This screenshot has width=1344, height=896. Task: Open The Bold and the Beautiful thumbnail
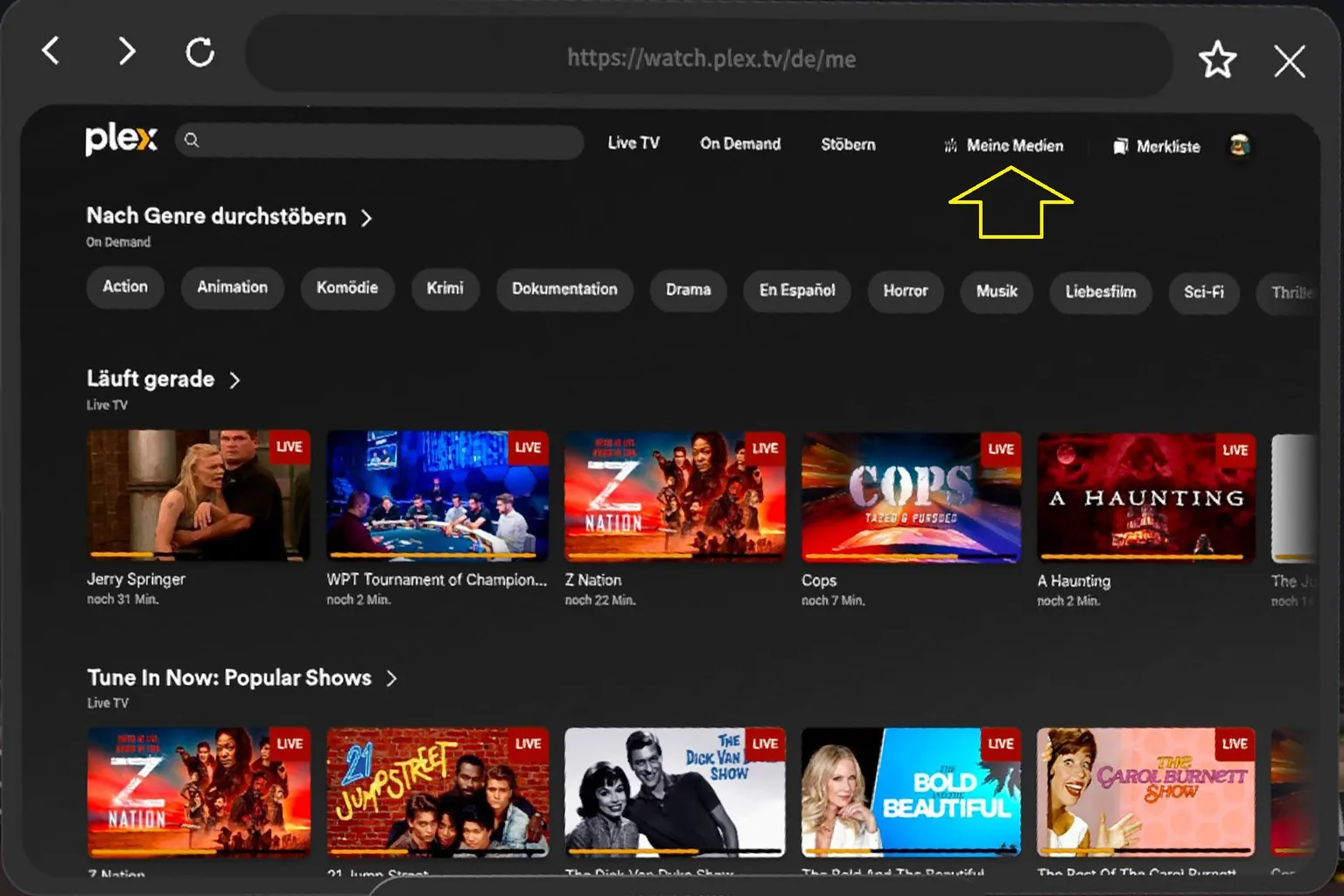(911, 792)
